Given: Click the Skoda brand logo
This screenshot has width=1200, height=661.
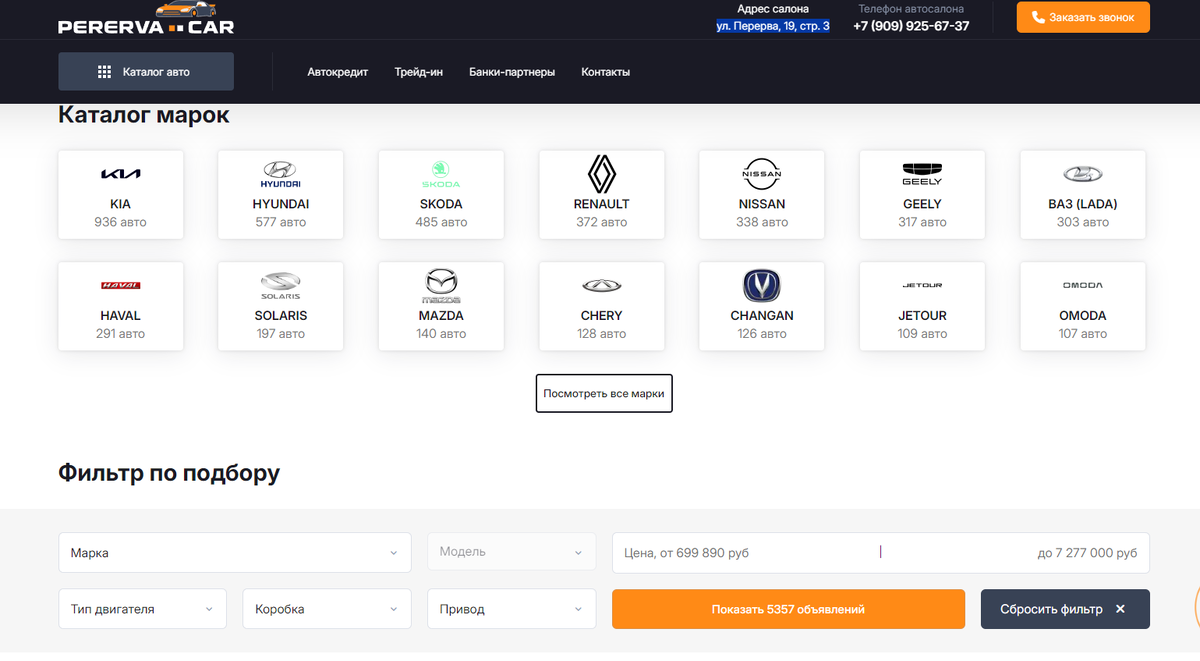Looking at the screenshot, I should pyautogui.click(x=441, y=175).
